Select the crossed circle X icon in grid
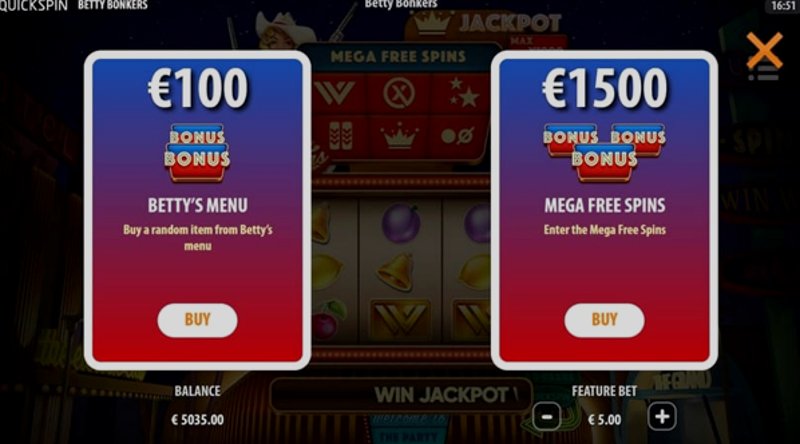The image size is (800, 444). pos(399,94)
